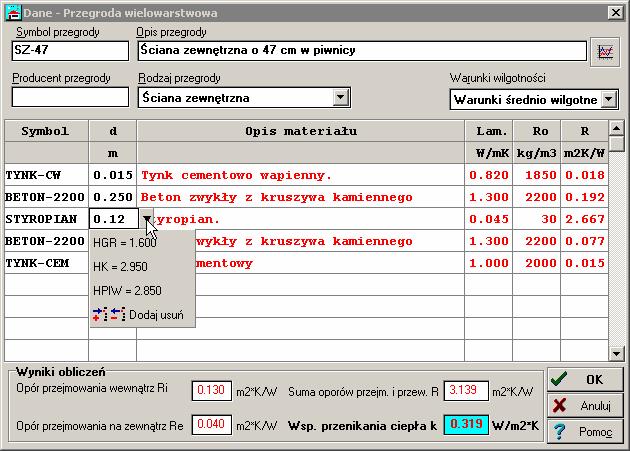Screen dimensions: 630x451
Task: Click the empty Producent przegrody field
Action: click(70, 97)
